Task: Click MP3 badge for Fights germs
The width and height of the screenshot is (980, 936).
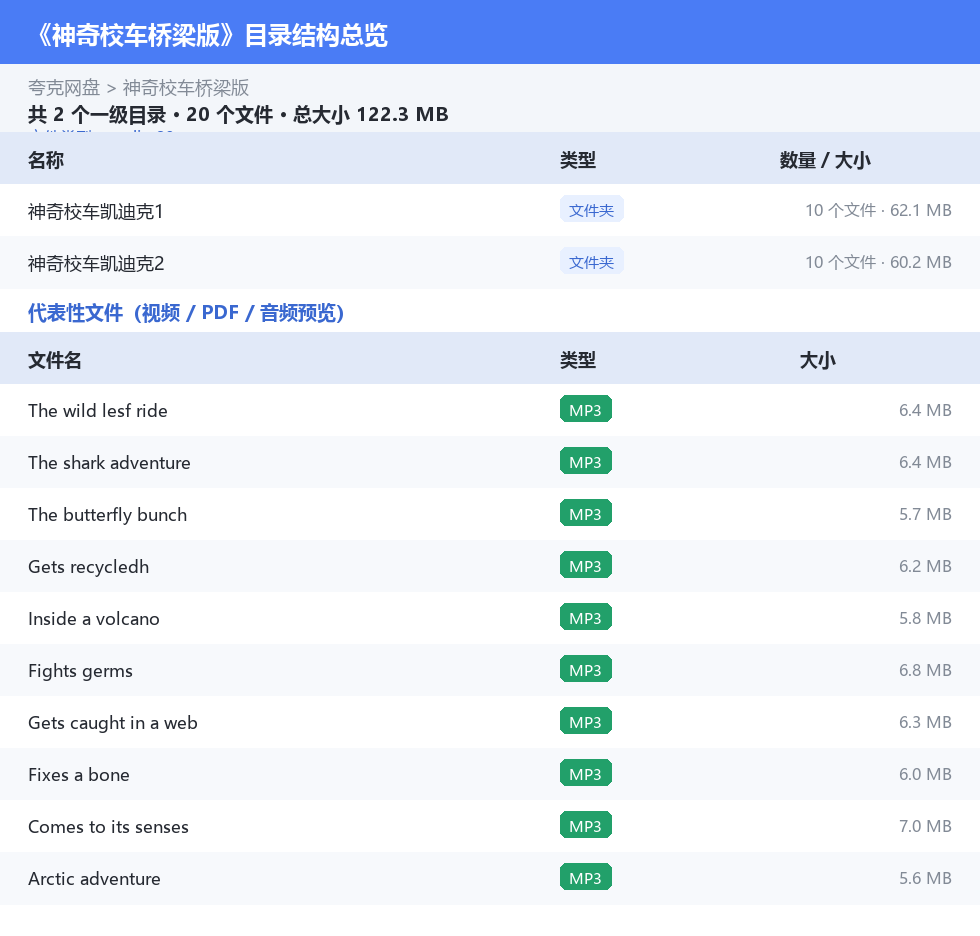Action: click(x=586, y=669)
